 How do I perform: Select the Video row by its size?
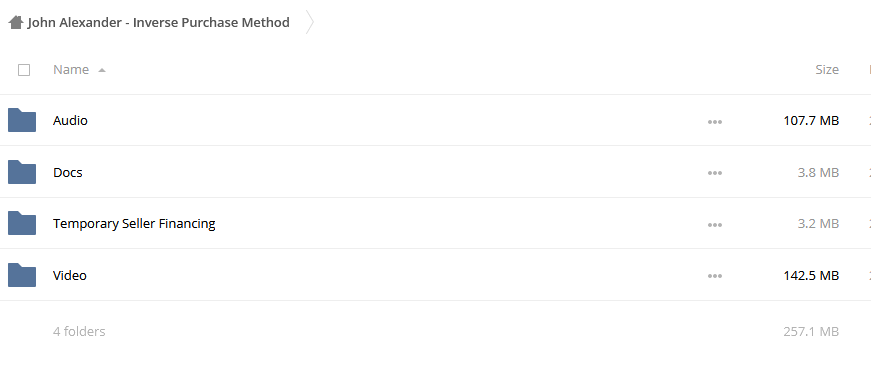click(x=811, y=275)
